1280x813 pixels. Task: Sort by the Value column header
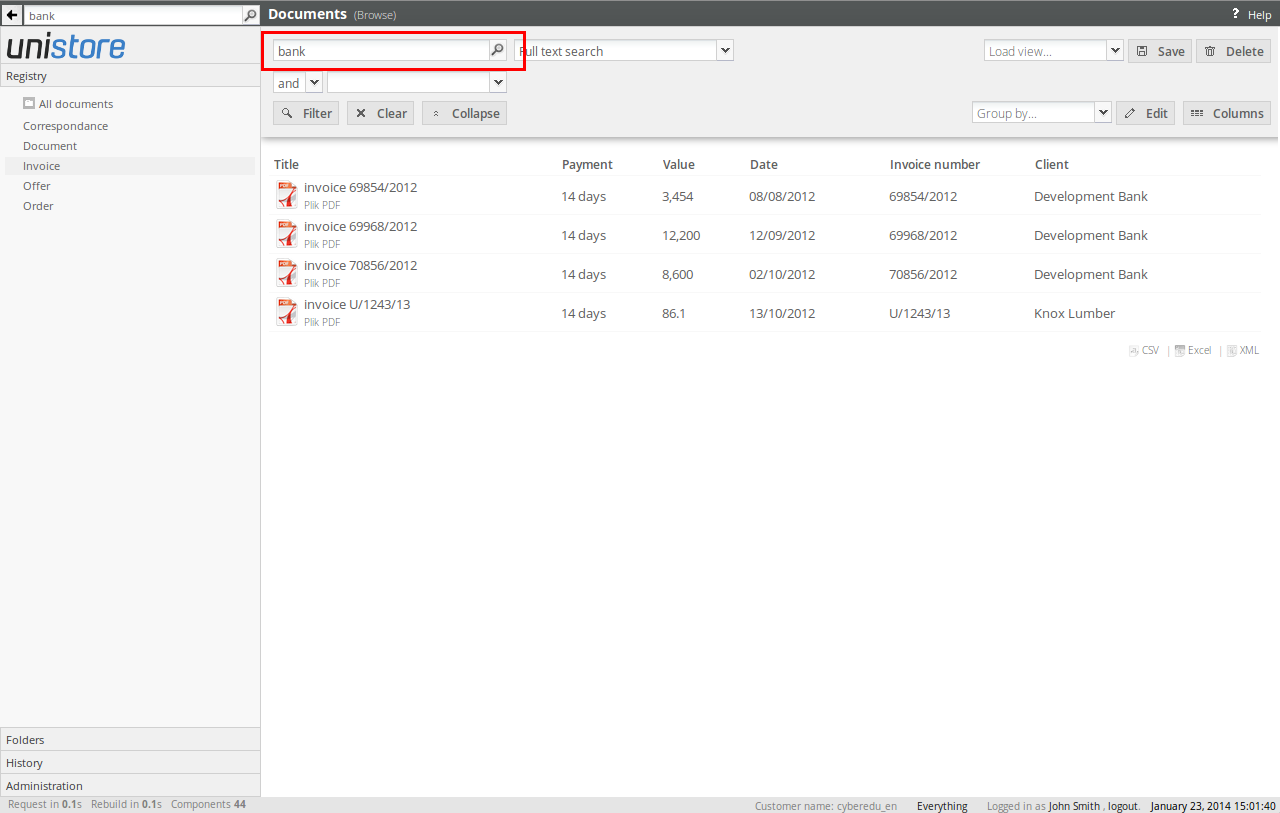coord(678,164)
